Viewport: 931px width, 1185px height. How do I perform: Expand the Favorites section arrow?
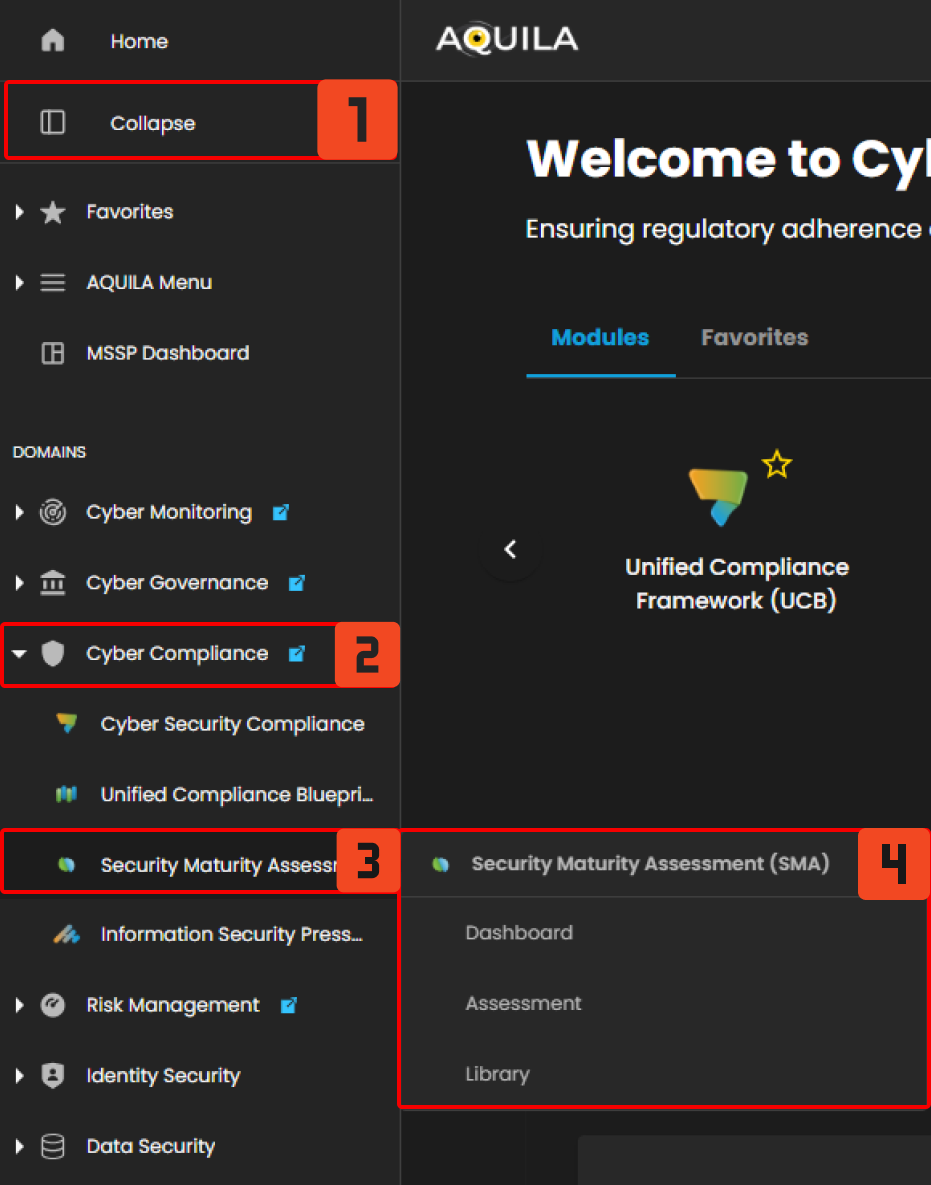19,212
